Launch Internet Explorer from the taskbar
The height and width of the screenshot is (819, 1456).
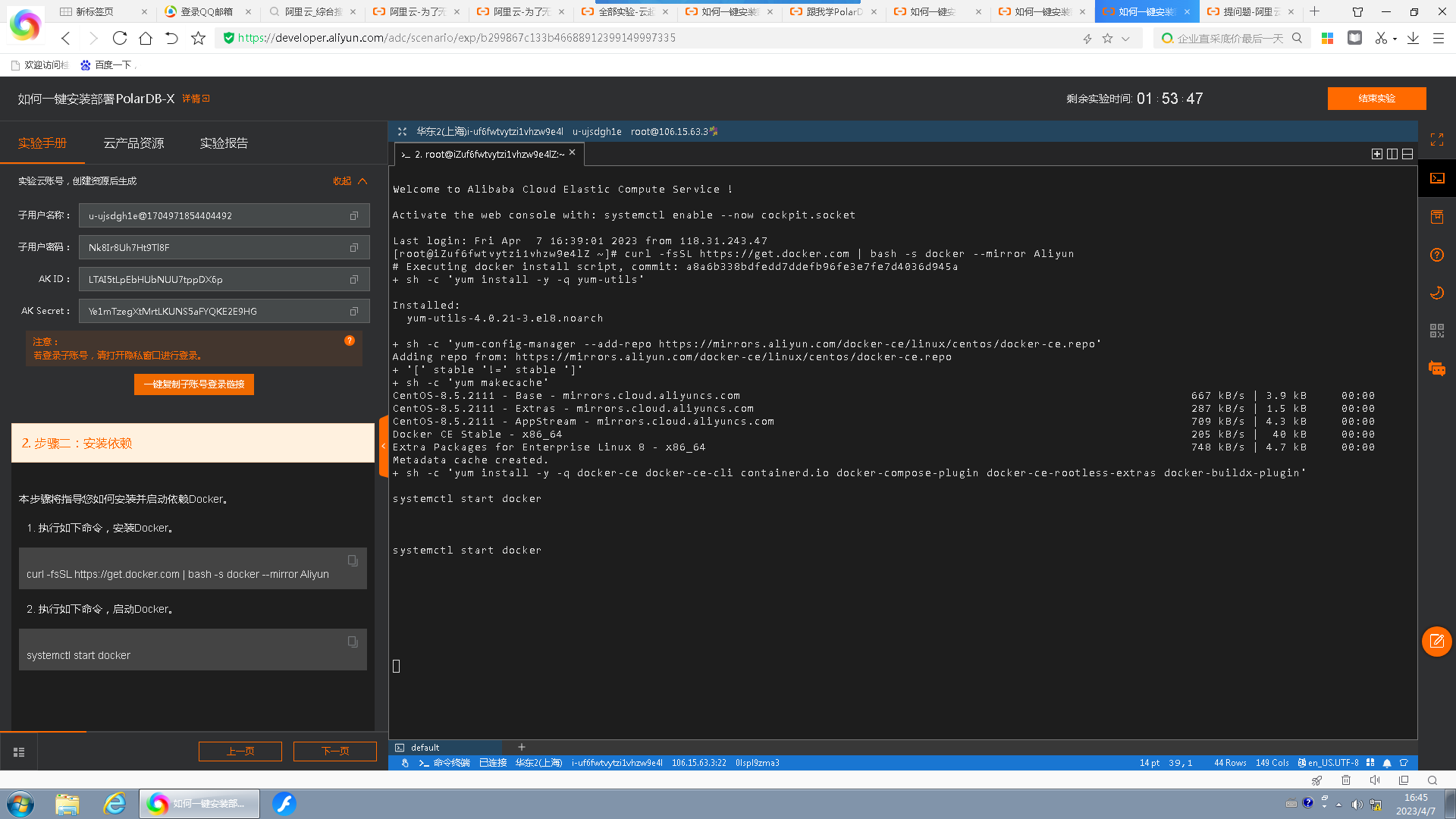click(x=115, y=804)
